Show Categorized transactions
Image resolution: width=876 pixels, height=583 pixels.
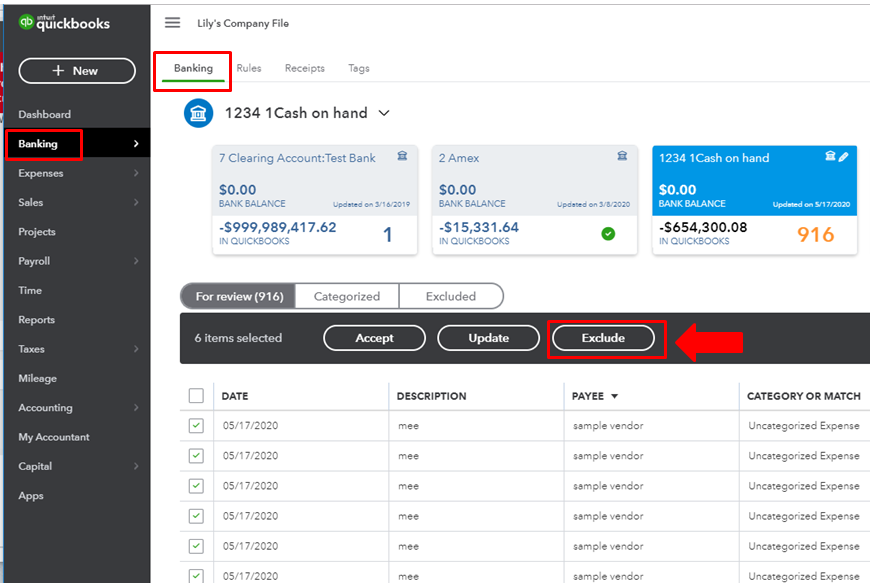[347, 296]
